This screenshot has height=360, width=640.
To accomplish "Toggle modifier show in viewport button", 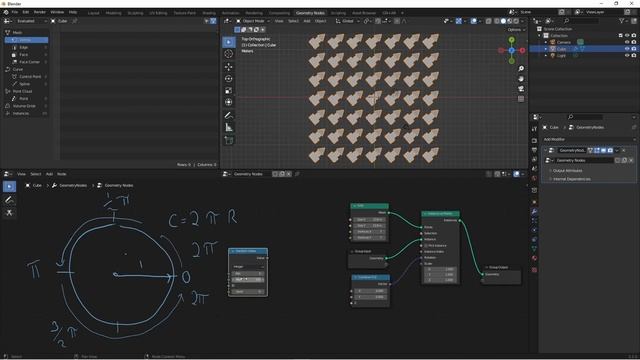I will click(603, 150).
